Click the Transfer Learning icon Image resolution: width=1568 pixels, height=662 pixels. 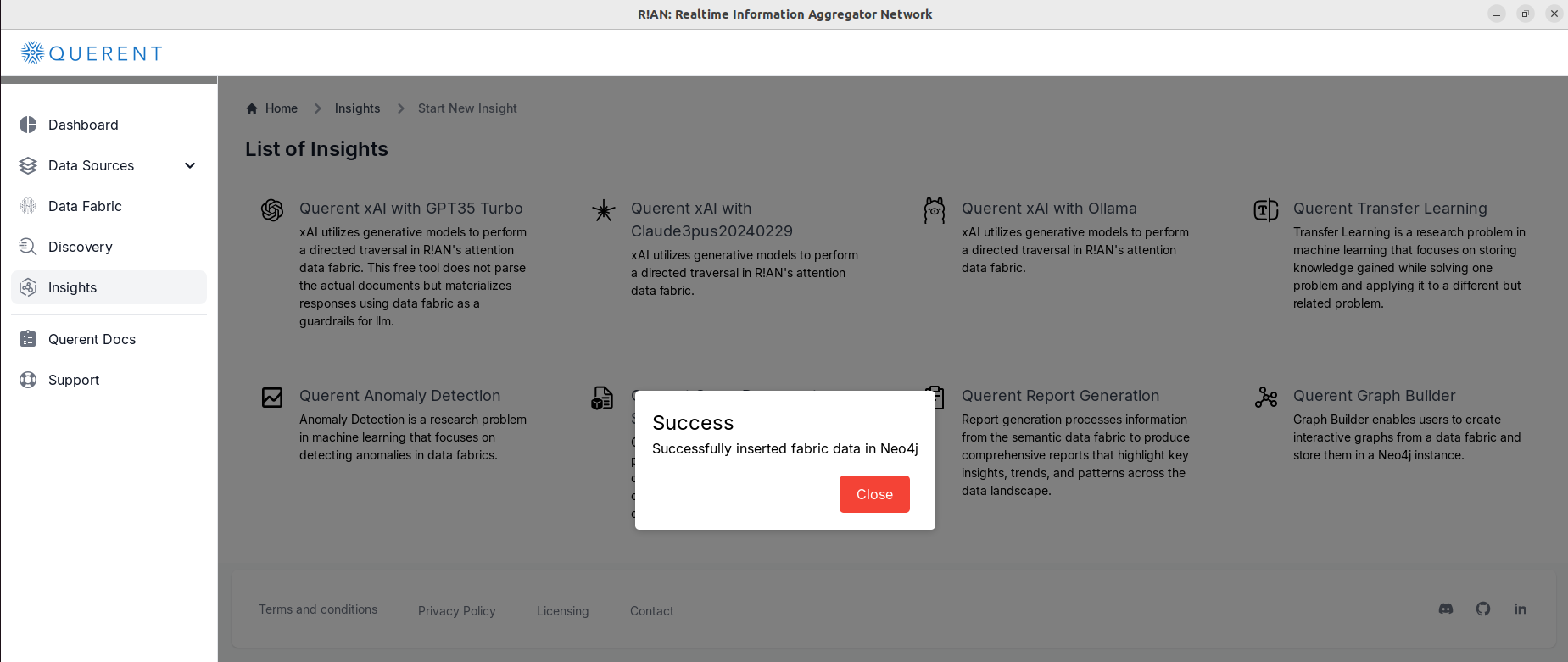click(x=1266, y=210)
